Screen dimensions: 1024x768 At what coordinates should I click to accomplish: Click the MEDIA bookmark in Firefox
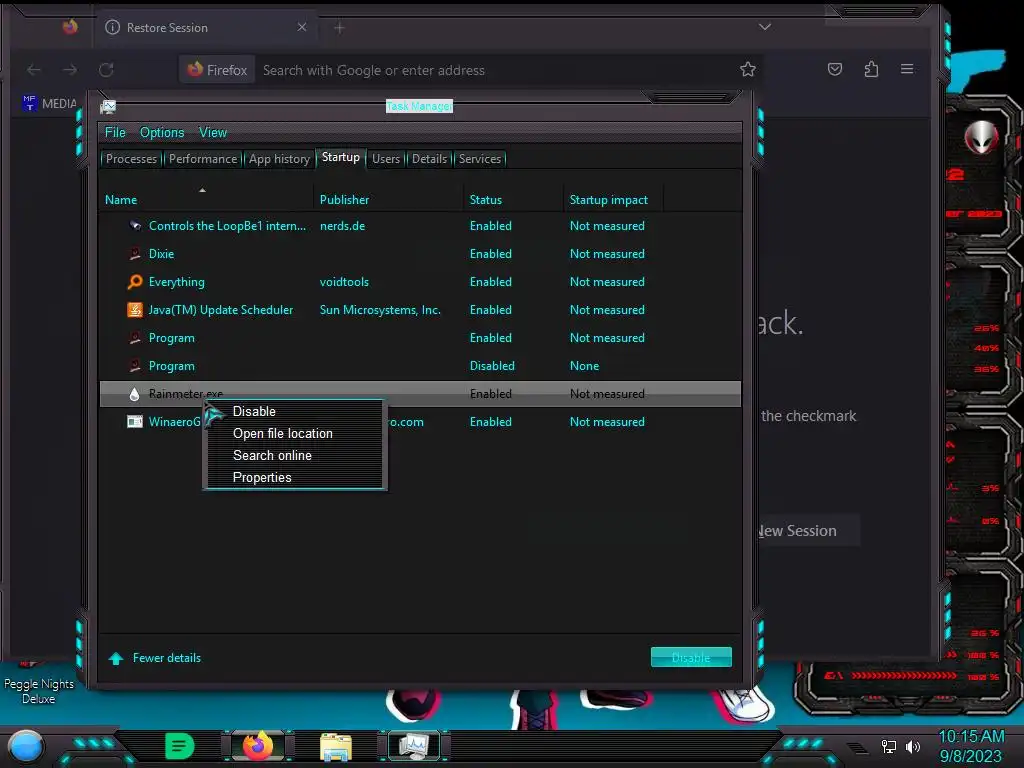point(50,103)
